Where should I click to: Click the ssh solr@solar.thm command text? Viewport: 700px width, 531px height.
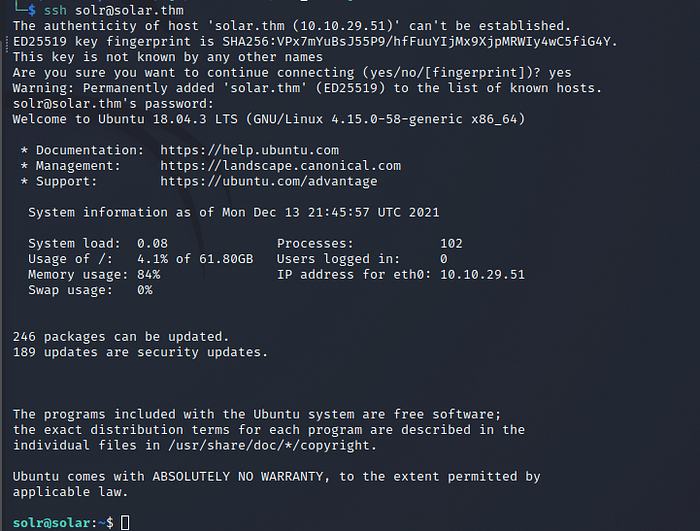[114, 10]
